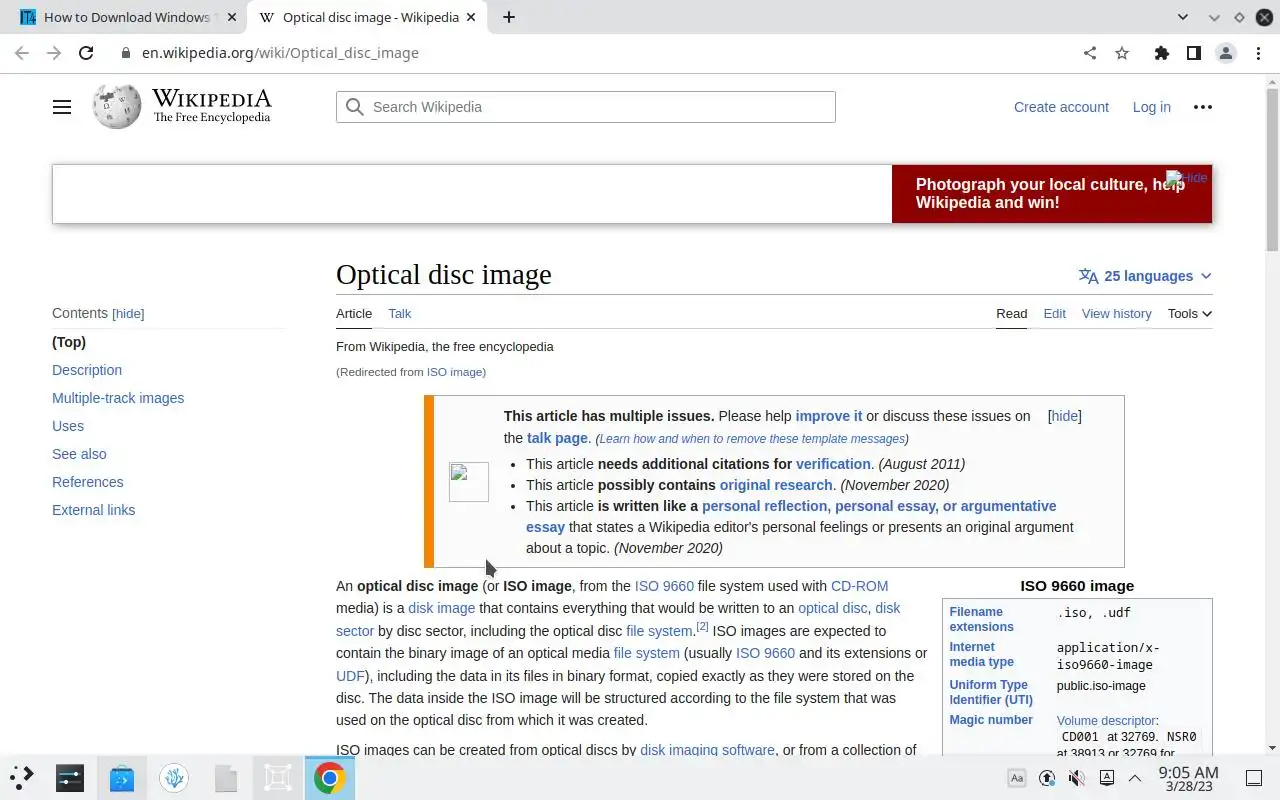1280x800 pixels.
Task: Expand the Tools dropdown menu
Action: tap(1190, 313)
